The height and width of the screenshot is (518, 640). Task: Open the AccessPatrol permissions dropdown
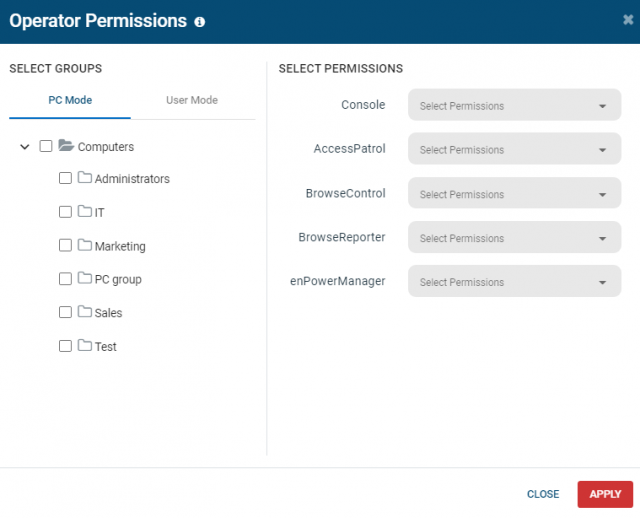pyautogui.click(x=514, y=149)
